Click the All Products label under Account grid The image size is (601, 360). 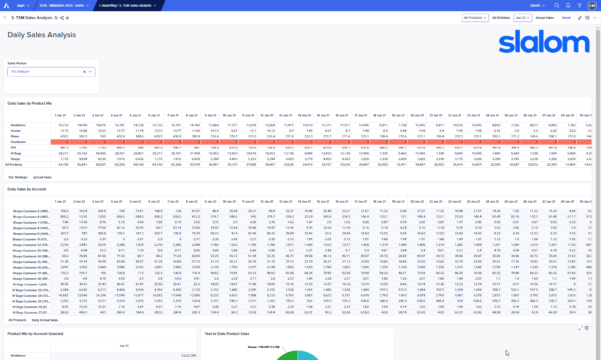coord(17,320)
